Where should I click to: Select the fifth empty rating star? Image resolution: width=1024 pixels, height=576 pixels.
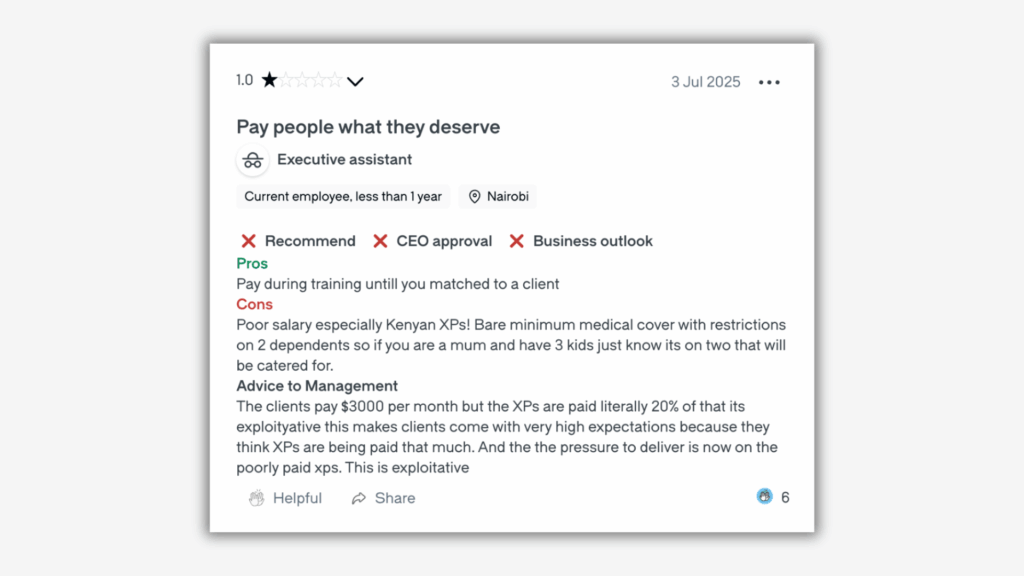[x=334, y=80]
